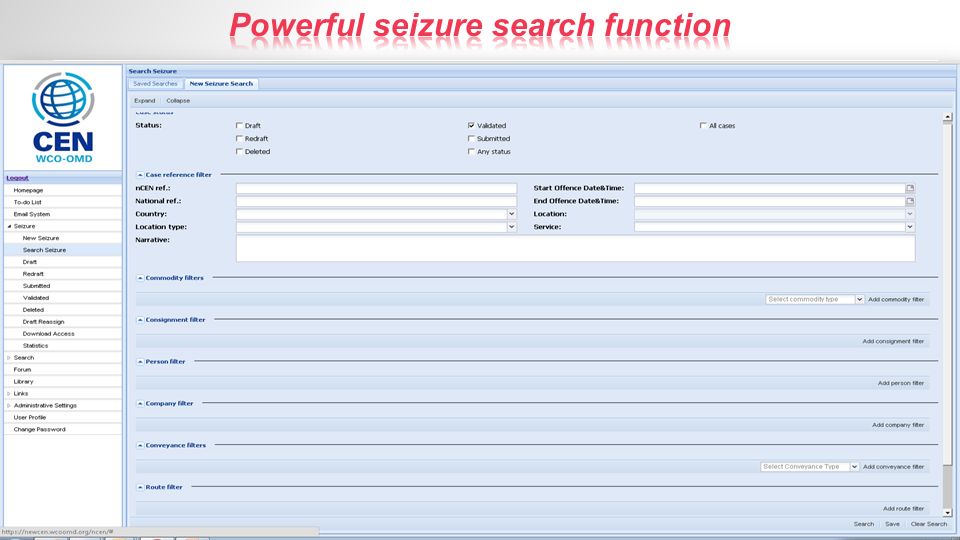The width and height of the screenshot is (960, 540).
Task: Open Email System in sidebar
Action: pos(32,214)
